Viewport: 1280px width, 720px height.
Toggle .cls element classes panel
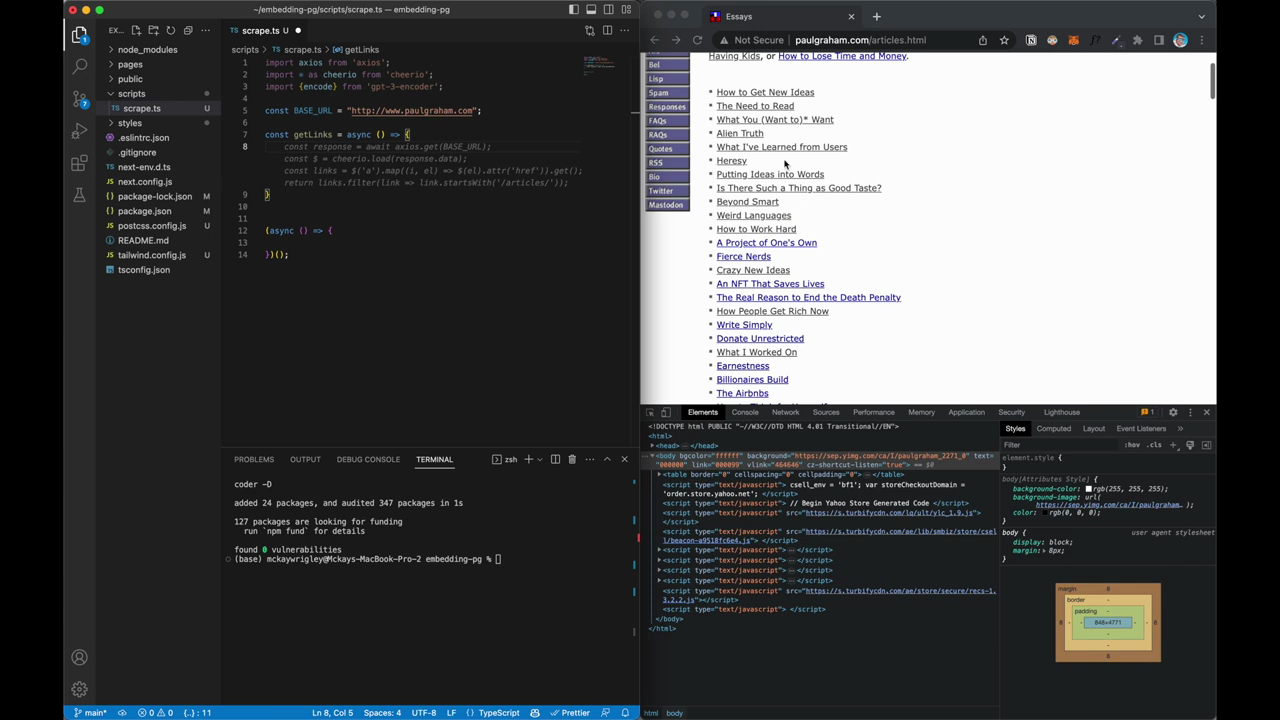(x=1155, y=445)
